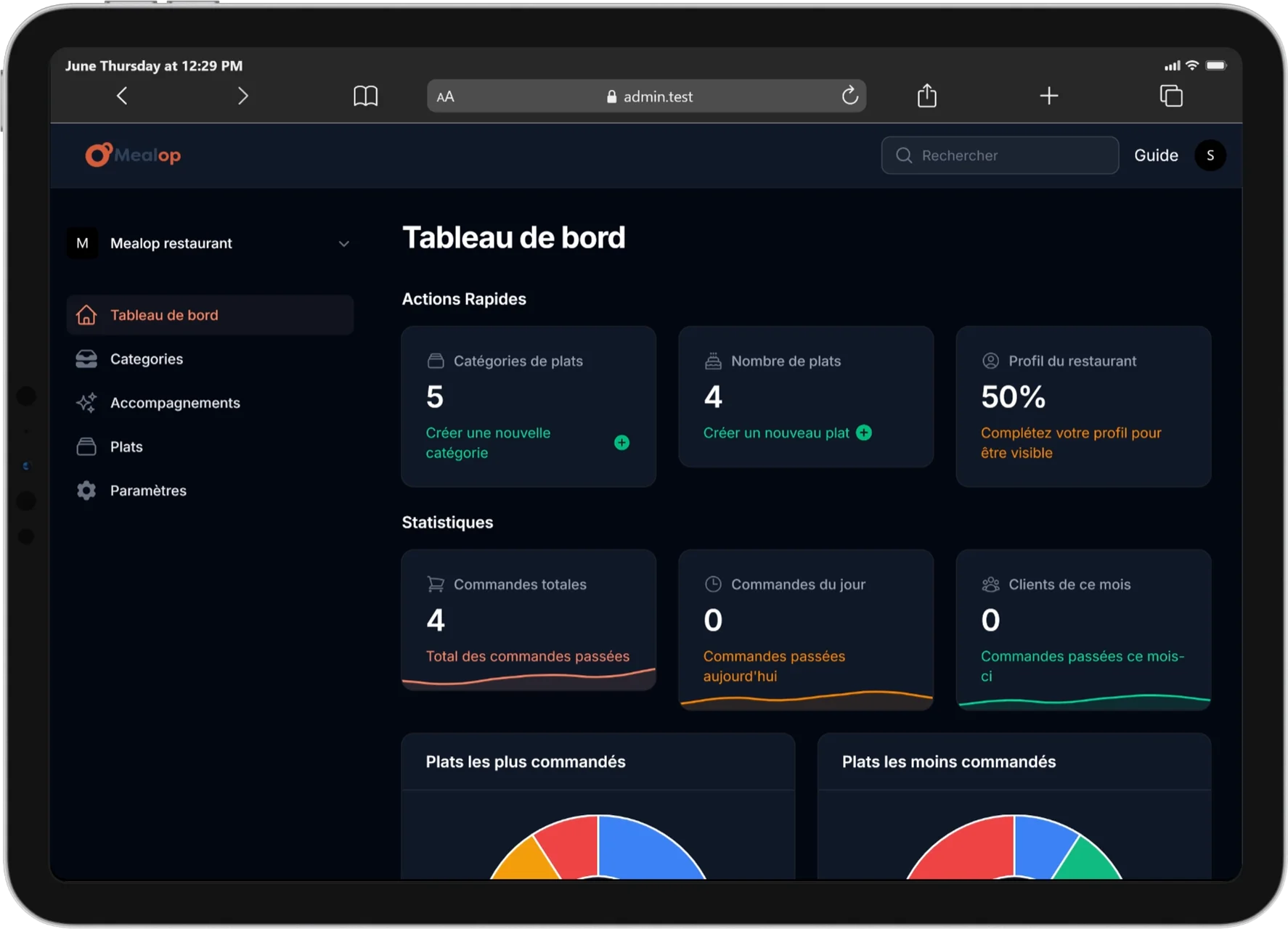The image size is (1288, 929).
Task: Click the Plats les plus commandés title
Action: pos(525,761)
